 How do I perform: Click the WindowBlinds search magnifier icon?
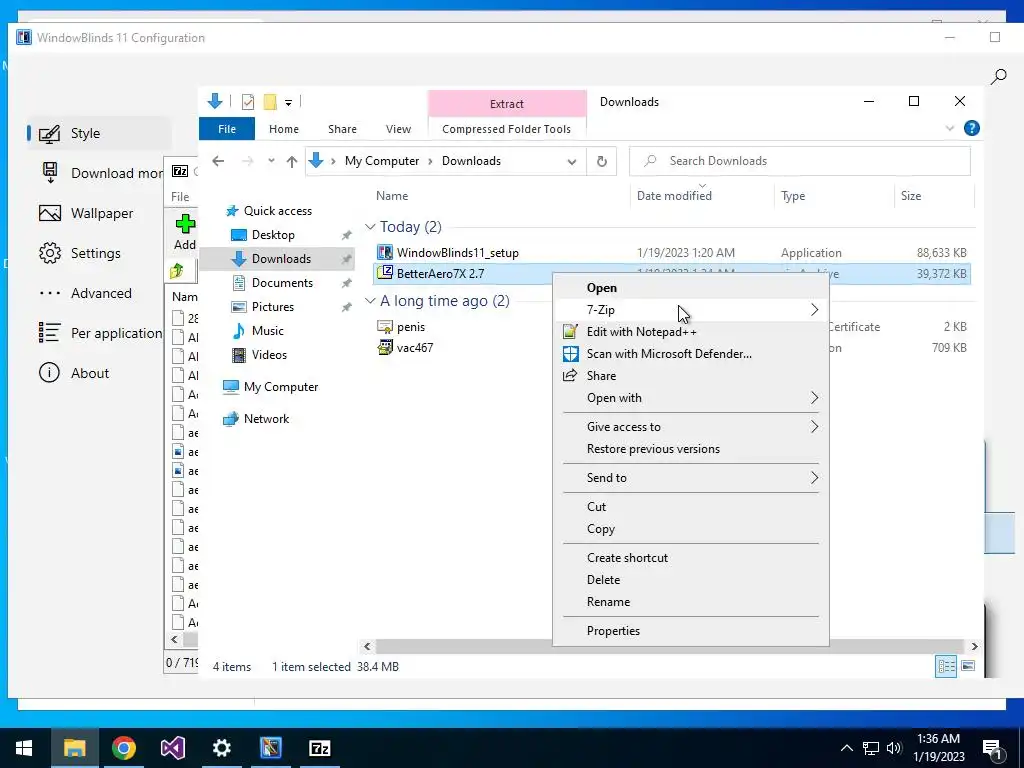point(998,77)
